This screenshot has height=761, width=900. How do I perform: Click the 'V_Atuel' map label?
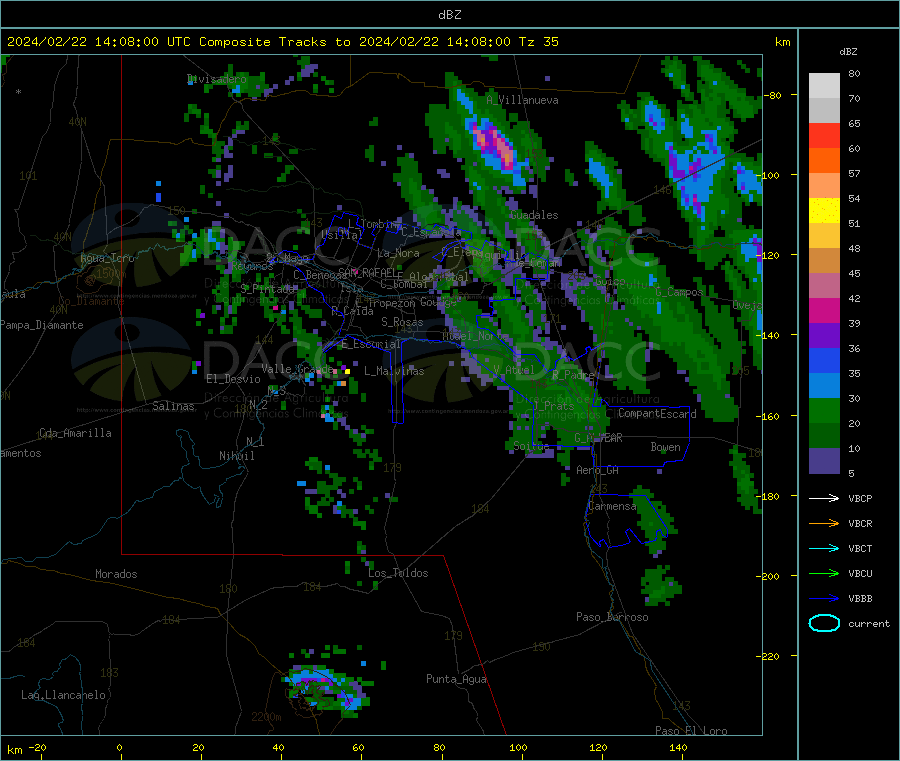point(514,370)
